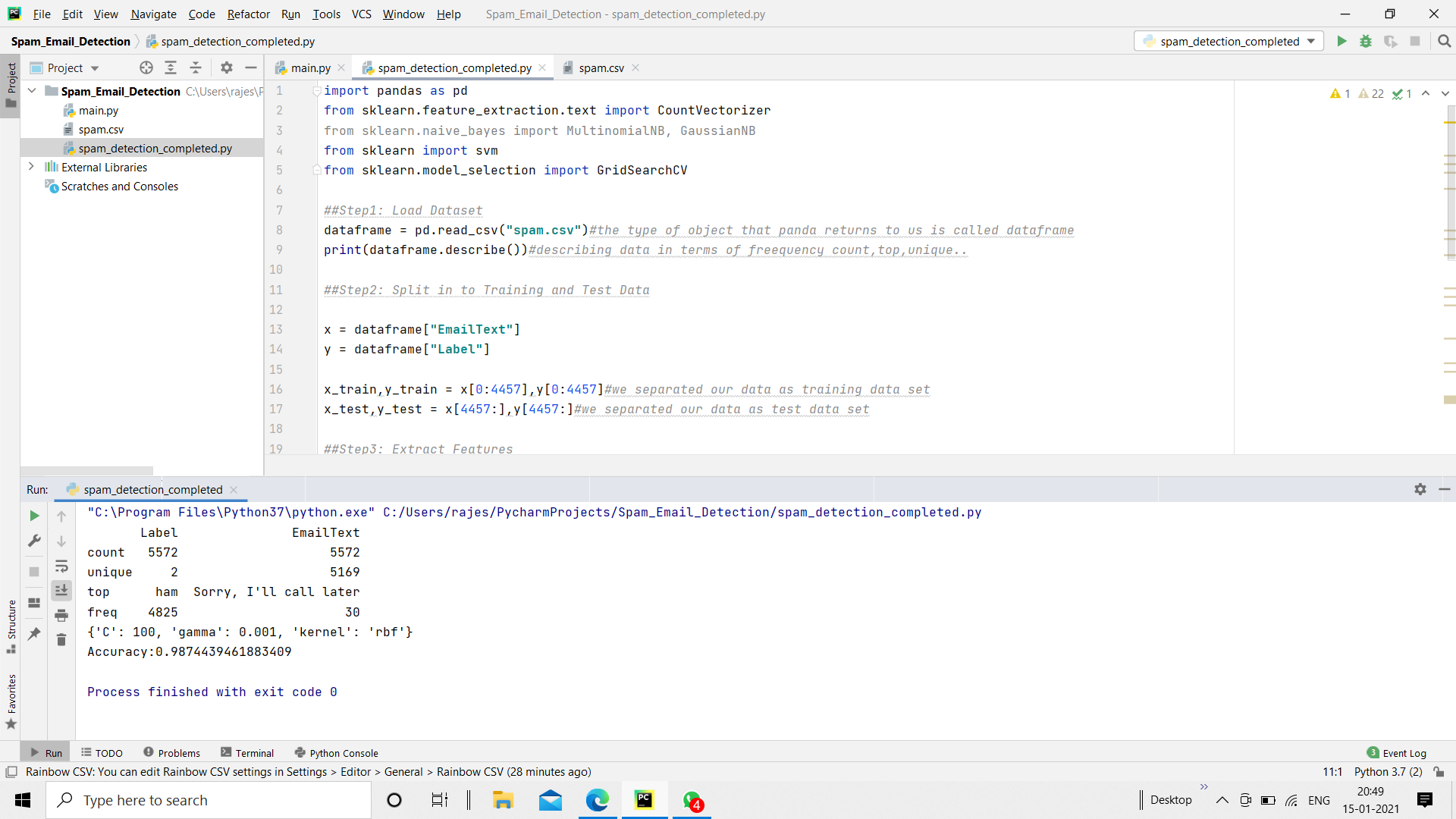This screenshot has height=819, width=1456.
Task: Click the green Run button in top toolbar
Action: (x=1341, y=41)
